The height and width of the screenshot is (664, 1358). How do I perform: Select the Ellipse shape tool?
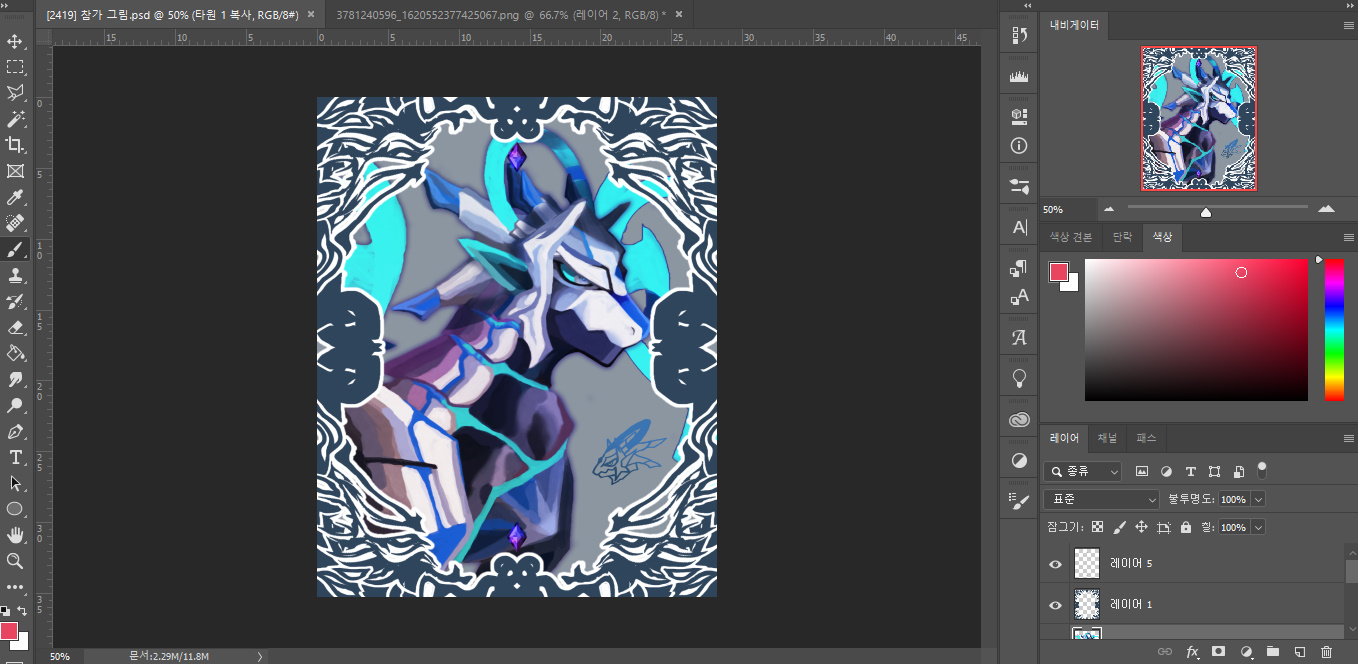pyautogui.click(x=15, y=509)
